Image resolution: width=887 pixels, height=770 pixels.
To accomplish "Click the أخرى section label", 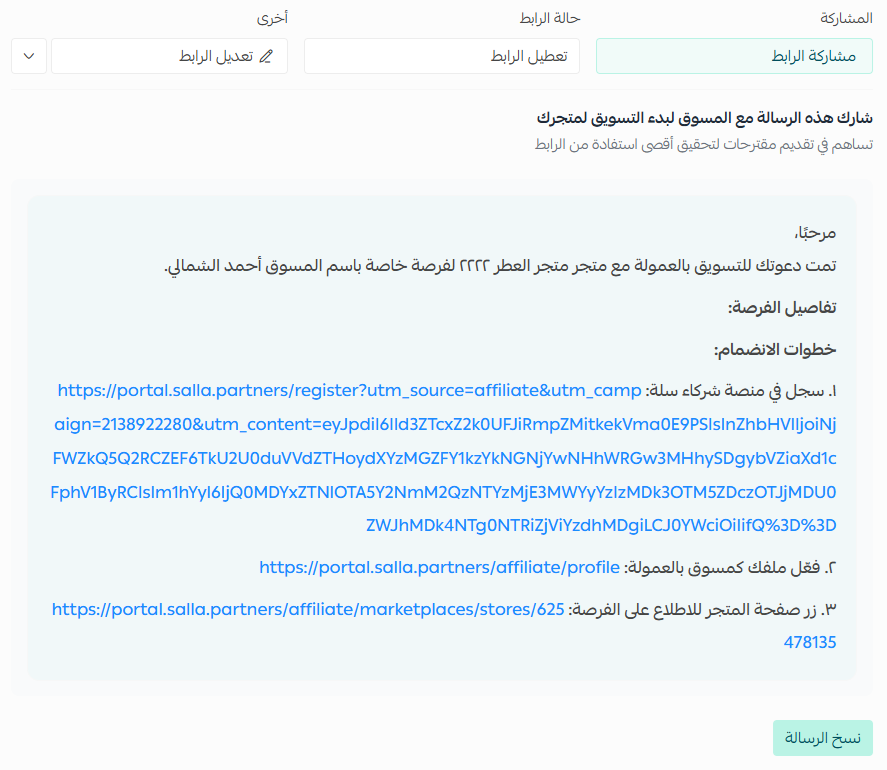I will point(272,19).
